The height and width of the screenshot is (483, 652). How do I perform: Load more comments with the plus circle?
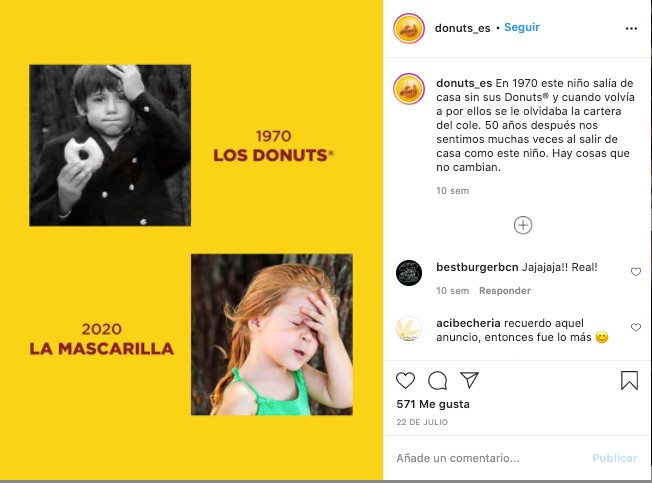522,225
